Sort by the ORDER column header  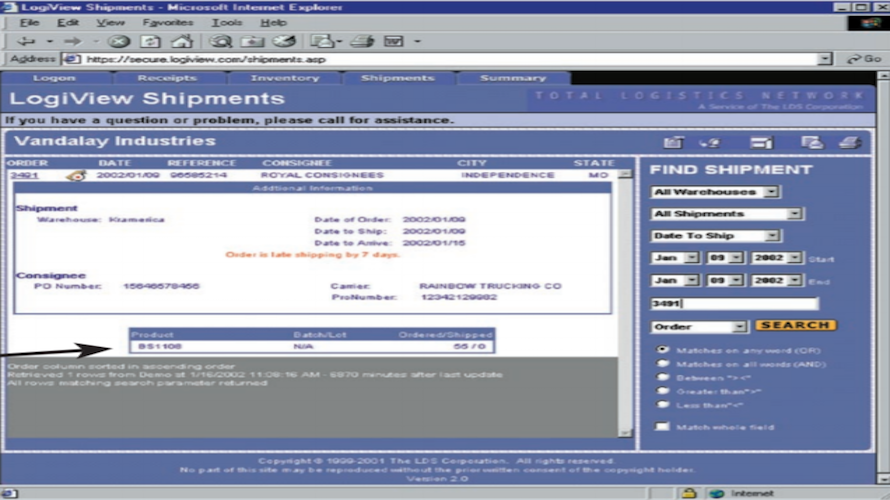(x=27, y=163)
